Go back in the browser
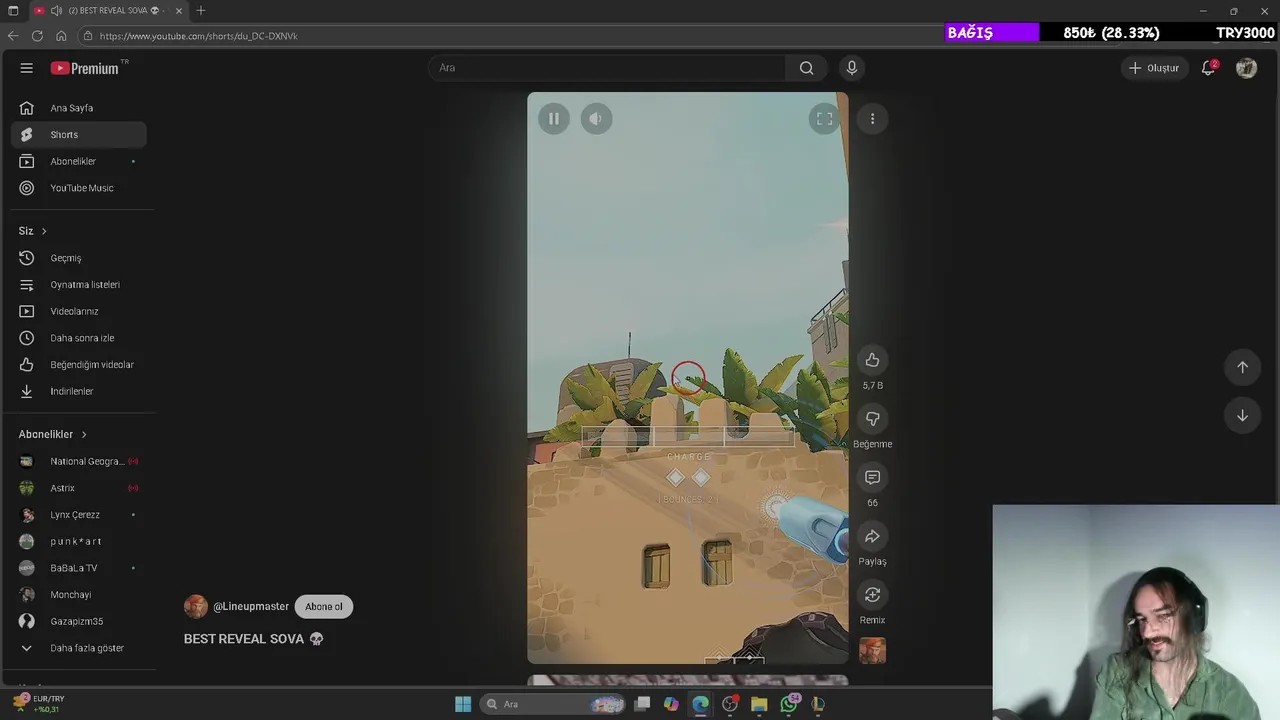The width and height of the screenshot is (1280, 720). click(13, 36)
